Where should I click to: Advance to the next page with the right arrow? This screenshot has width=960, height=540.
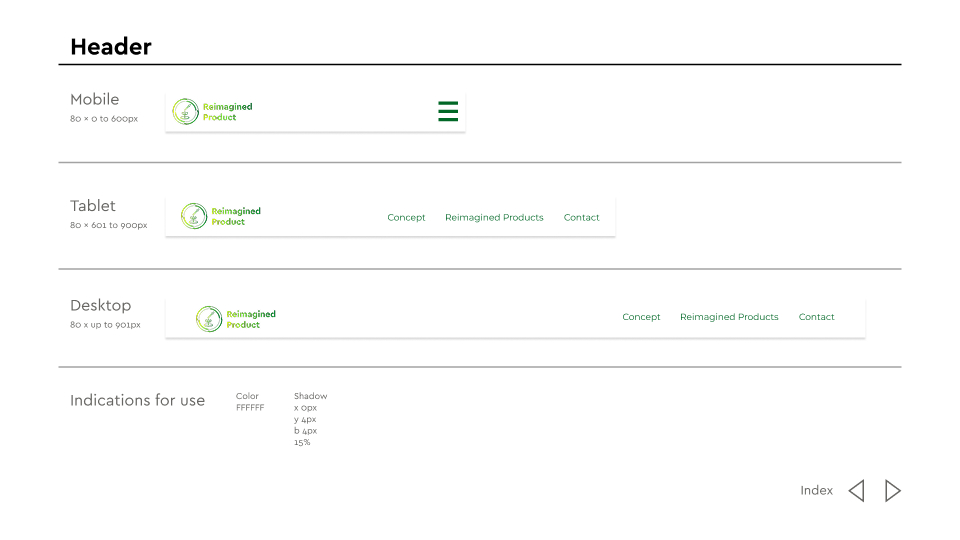coord(893,491)
